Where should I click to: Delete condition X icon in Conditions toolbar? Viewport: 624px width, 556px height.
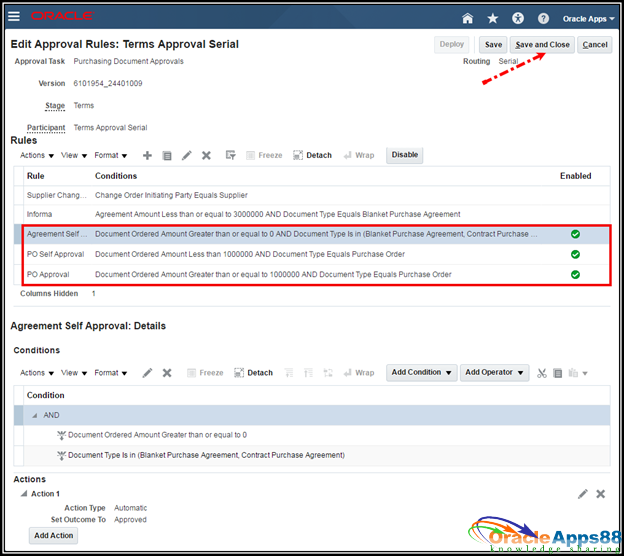pyautogui.click(x=167, y=373)
